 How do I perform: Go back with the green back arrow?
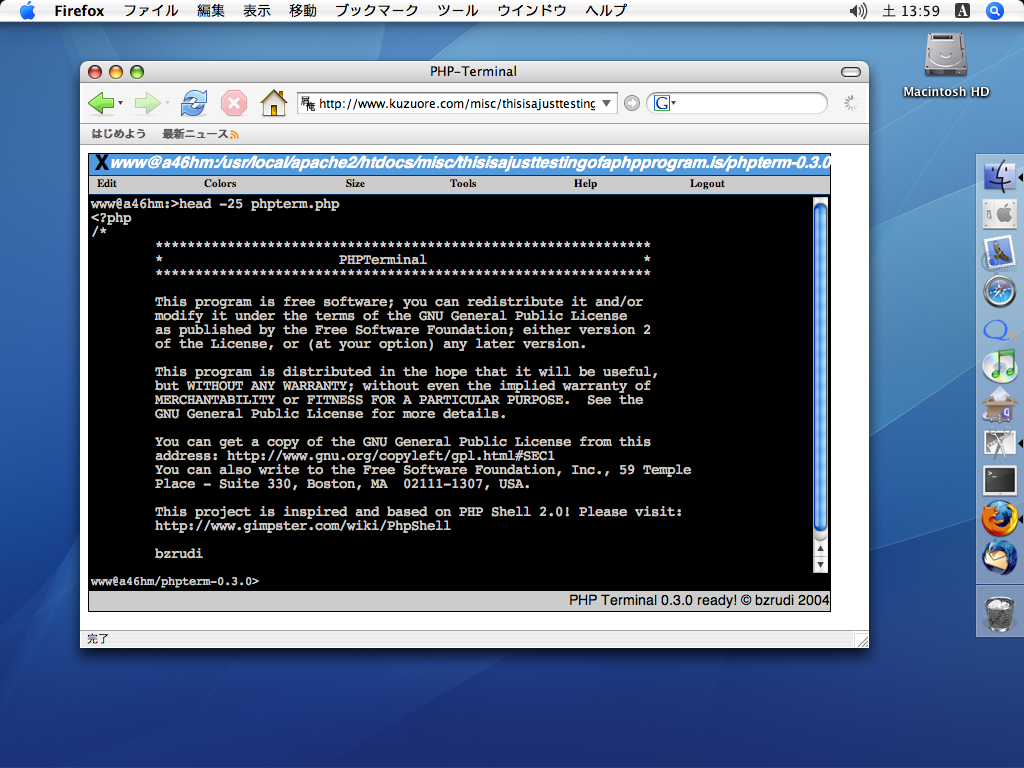tap(101, 103)
